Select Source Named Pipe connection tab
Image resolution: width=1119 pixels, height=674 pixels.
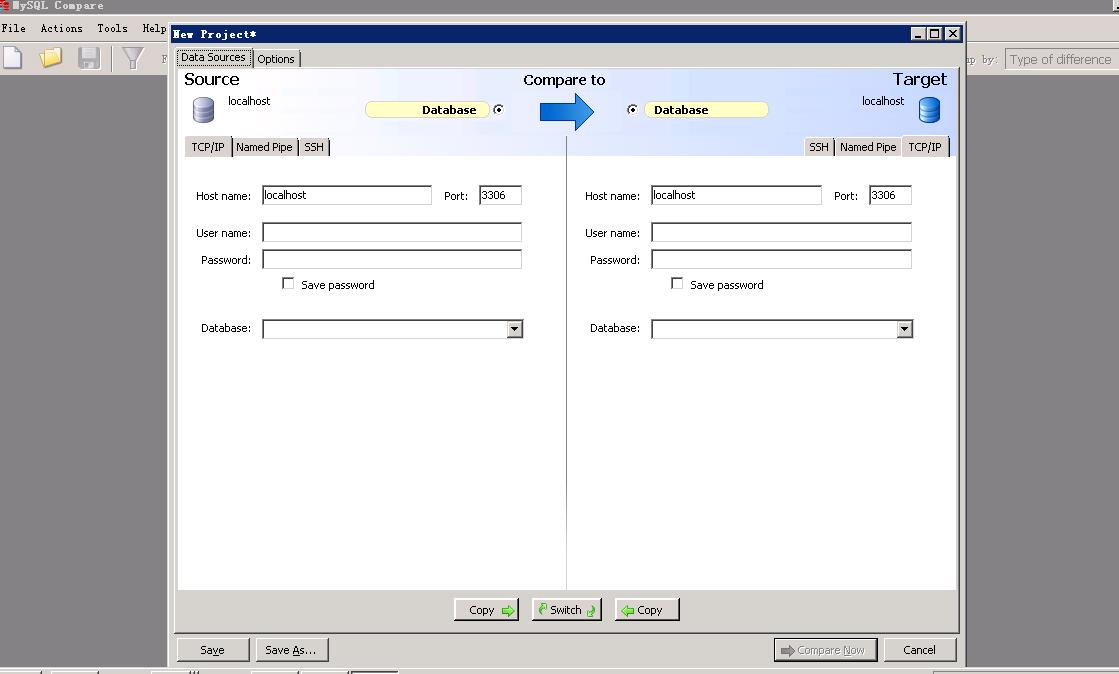(x=264, y=147)
